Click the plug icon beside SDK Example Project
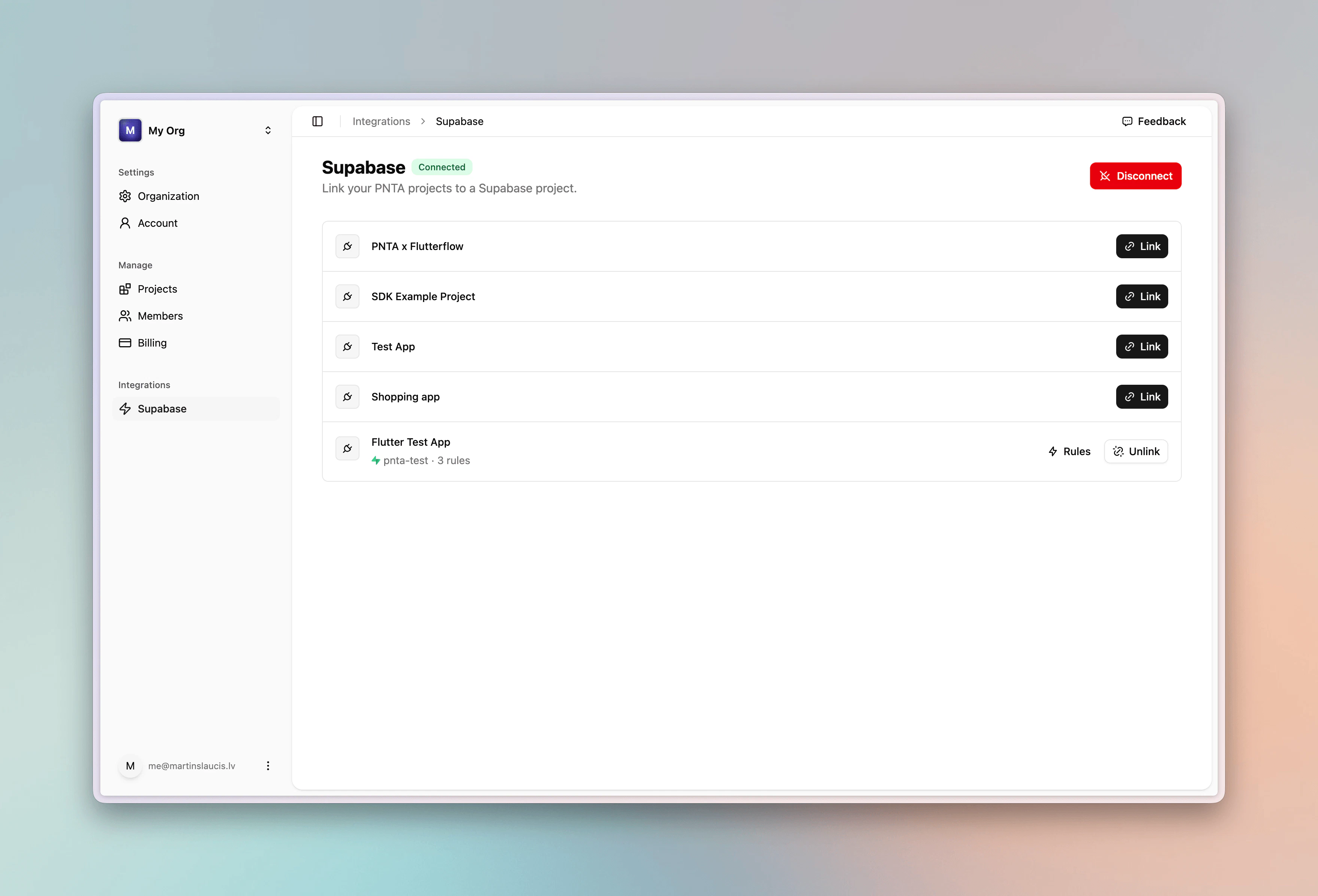This screenshot has height=896, width=1318. pos(347,296)
